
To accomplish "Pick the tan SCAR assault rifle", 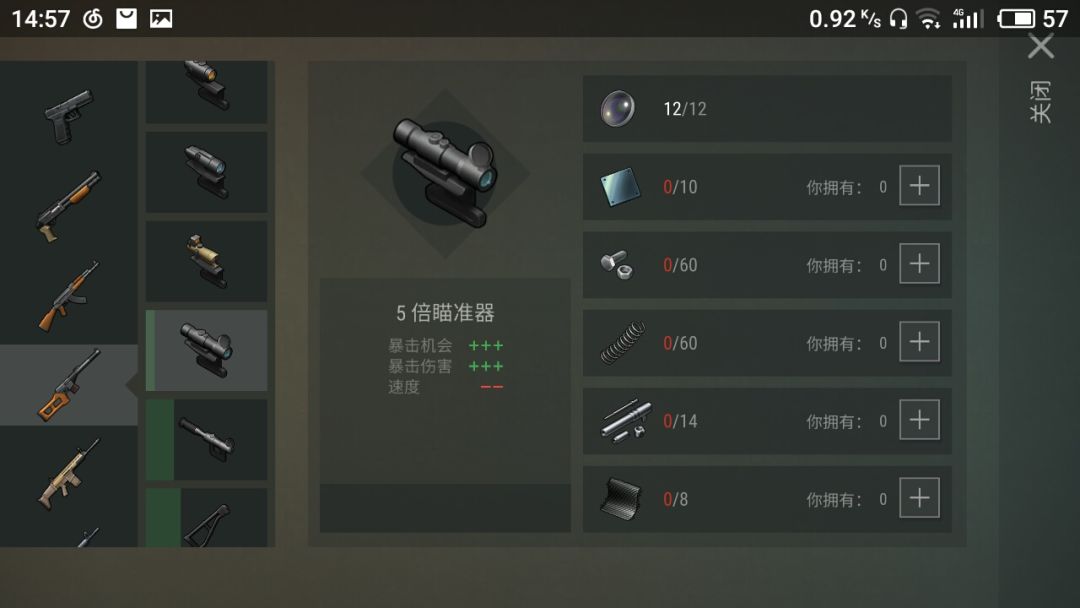I will pos(68,474).
